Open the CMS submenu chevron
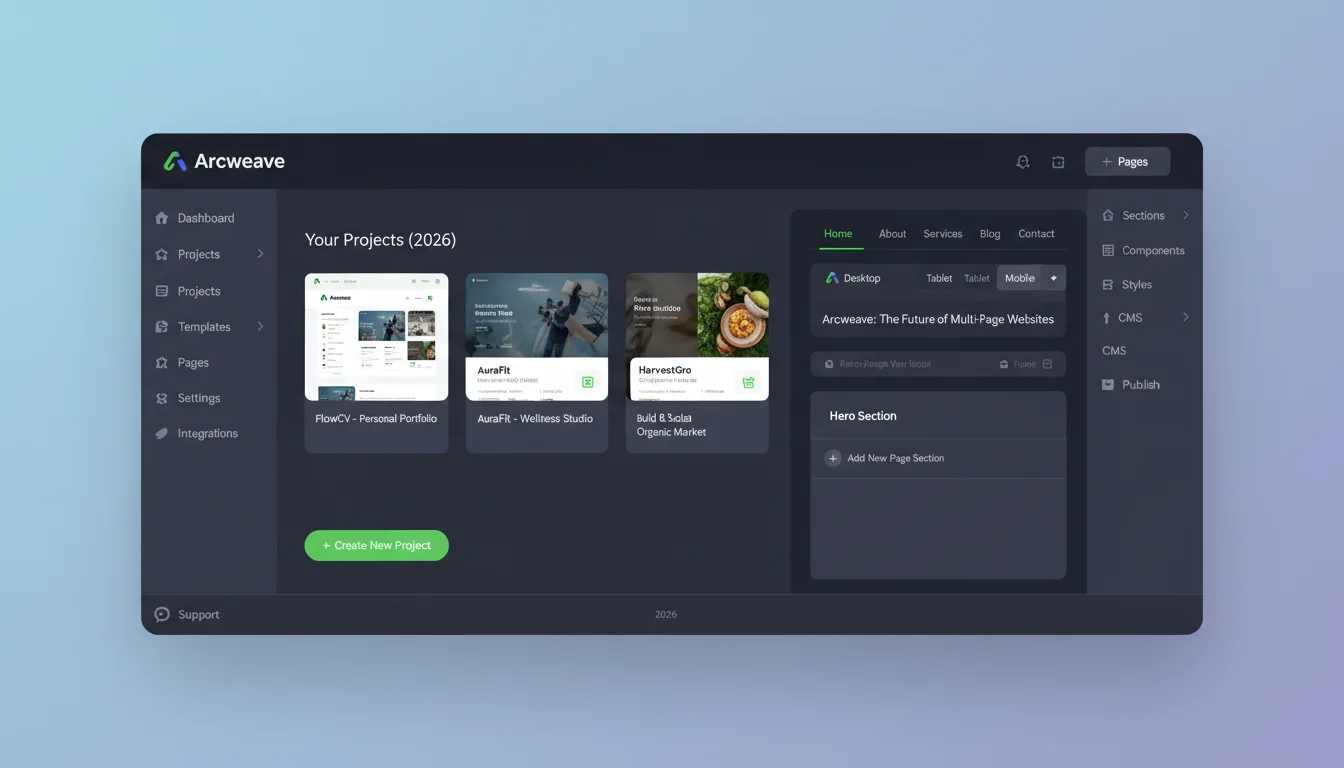This screenshot has height=768, width=1344. (x=1186, y=317)
